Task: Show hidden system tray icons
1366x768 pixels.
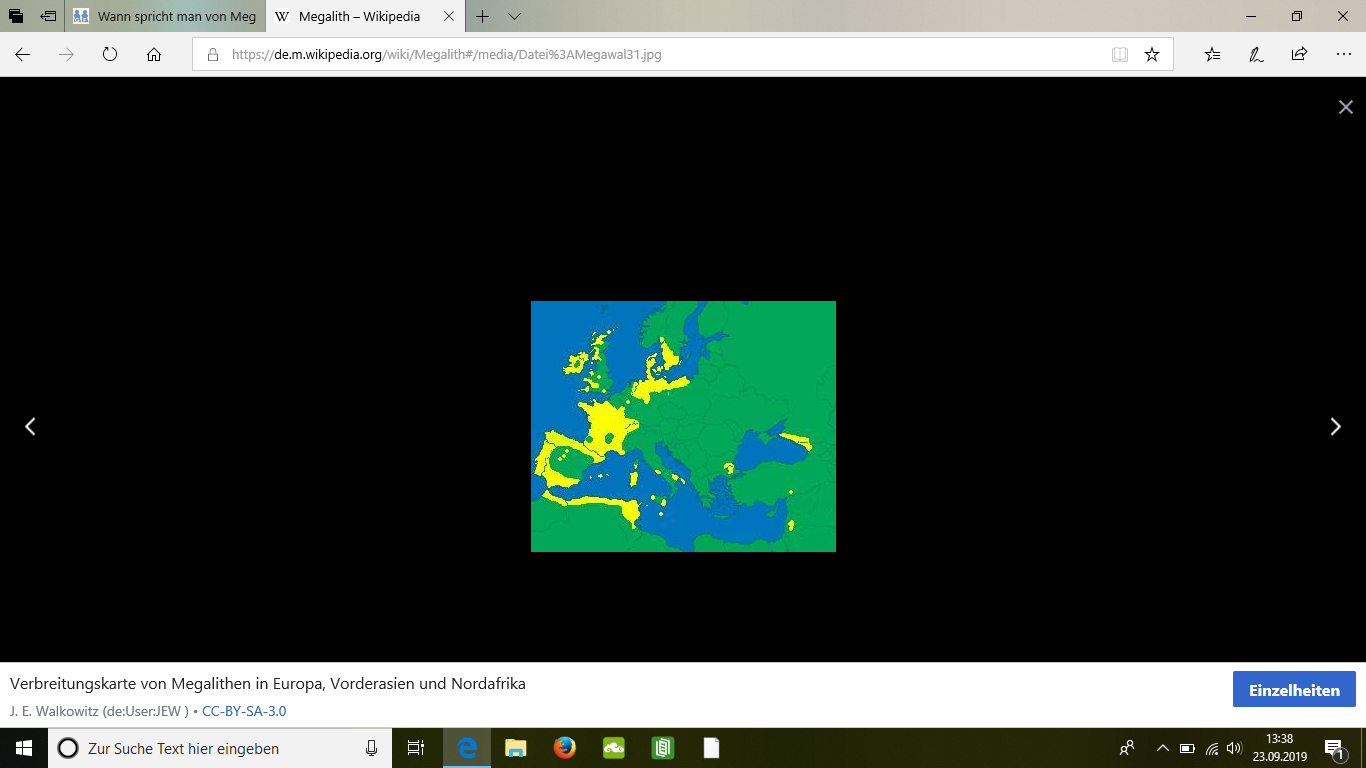Action: (x=1162, y=748)
